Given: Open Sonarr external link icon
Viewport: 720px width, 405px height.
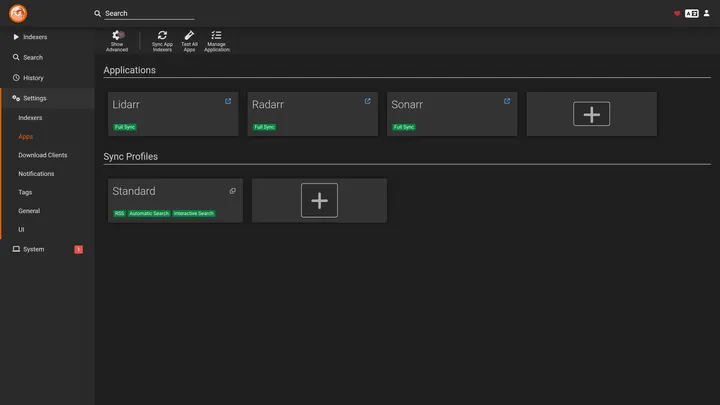Looking at the screenshot, I should click(x=507, y=101).
